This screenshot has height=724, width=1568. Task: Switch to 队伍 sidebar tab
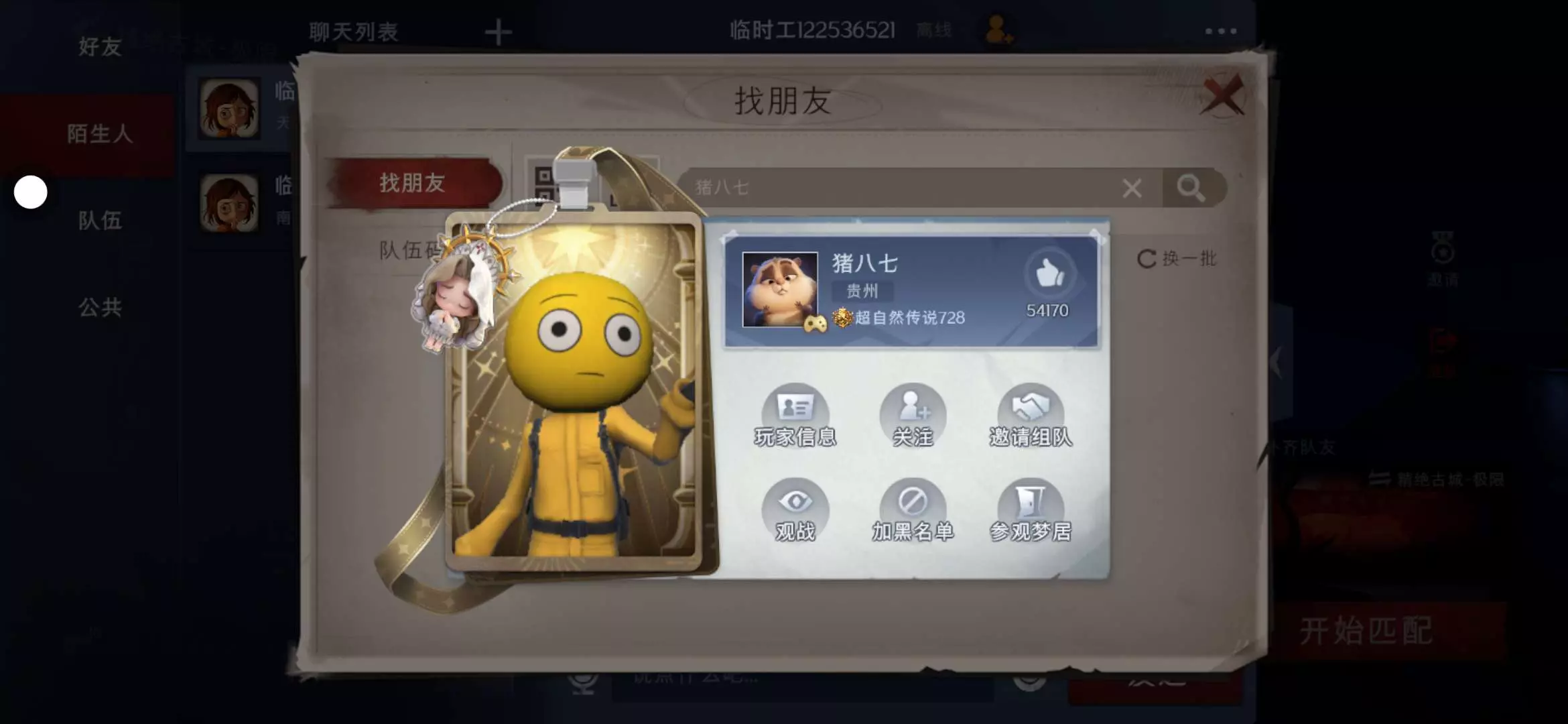100,220
